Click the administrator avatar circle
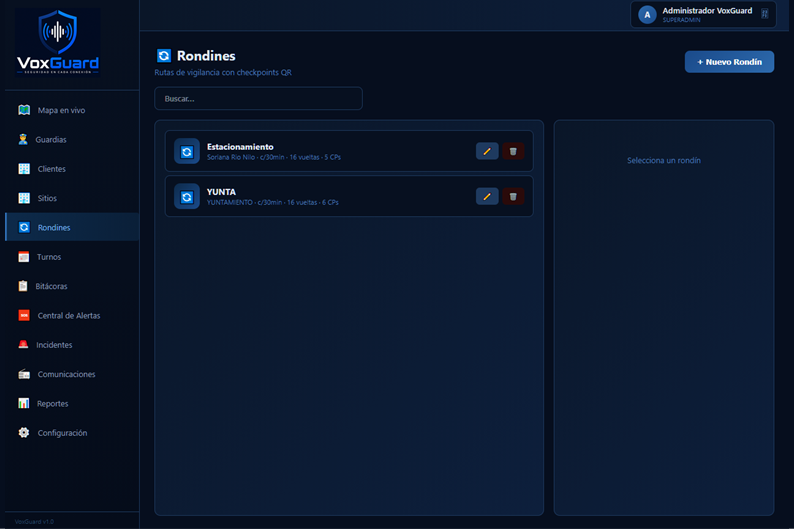 (x=647, y=15)
